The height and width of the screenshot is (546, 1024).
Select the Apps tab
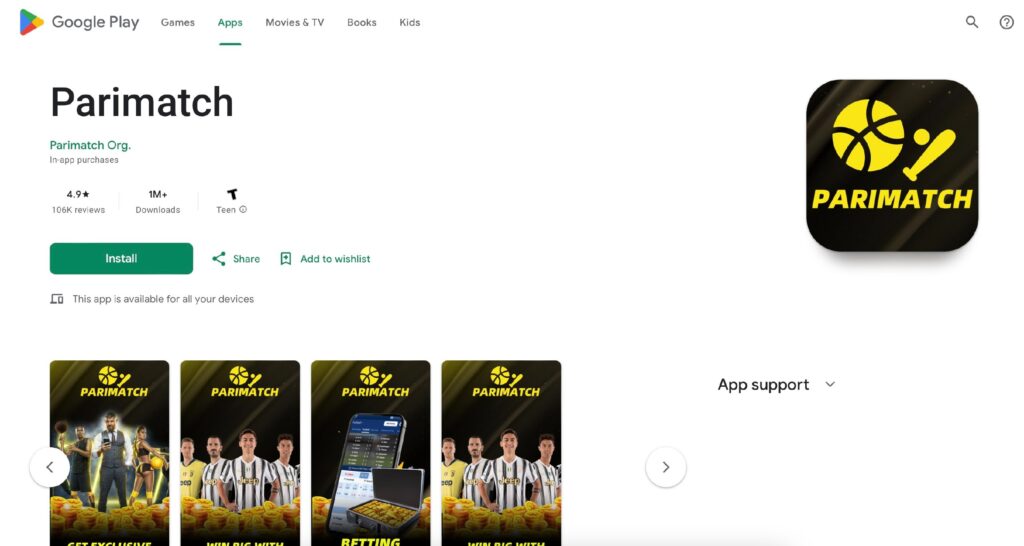230,22
